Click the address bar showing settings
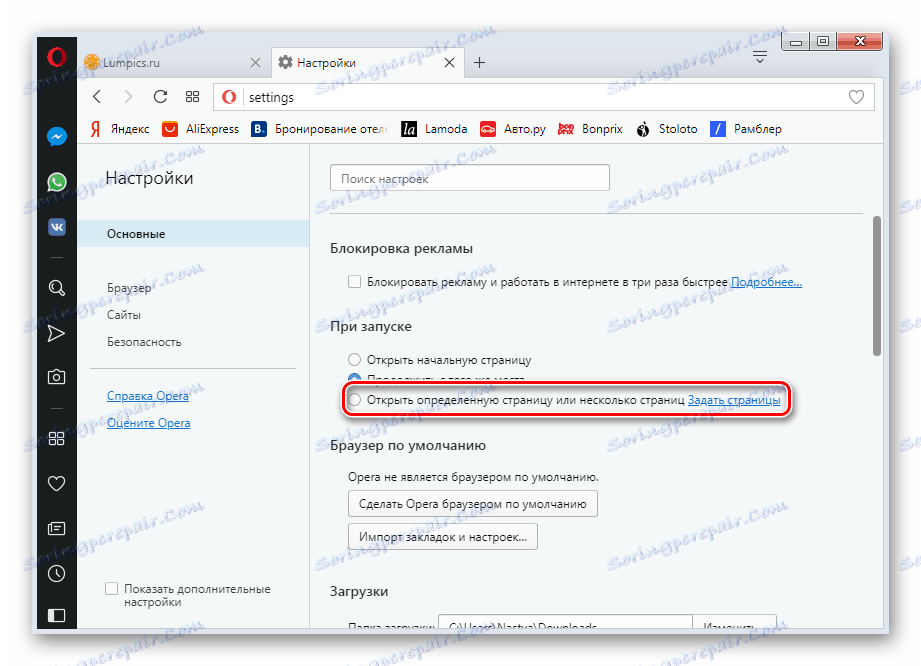The height and width of the screenshot is (666, 921). [x=544, y=97]
